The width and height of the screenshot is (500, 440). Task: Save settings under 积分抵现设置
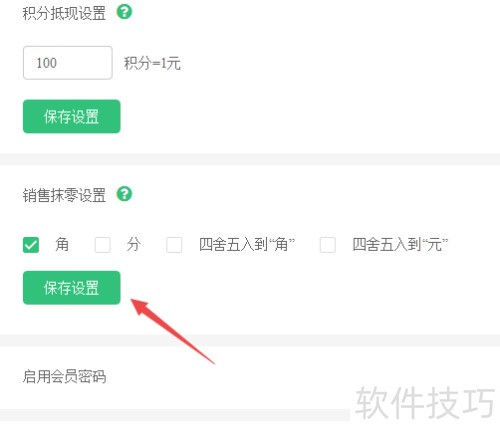click(72, 116)
